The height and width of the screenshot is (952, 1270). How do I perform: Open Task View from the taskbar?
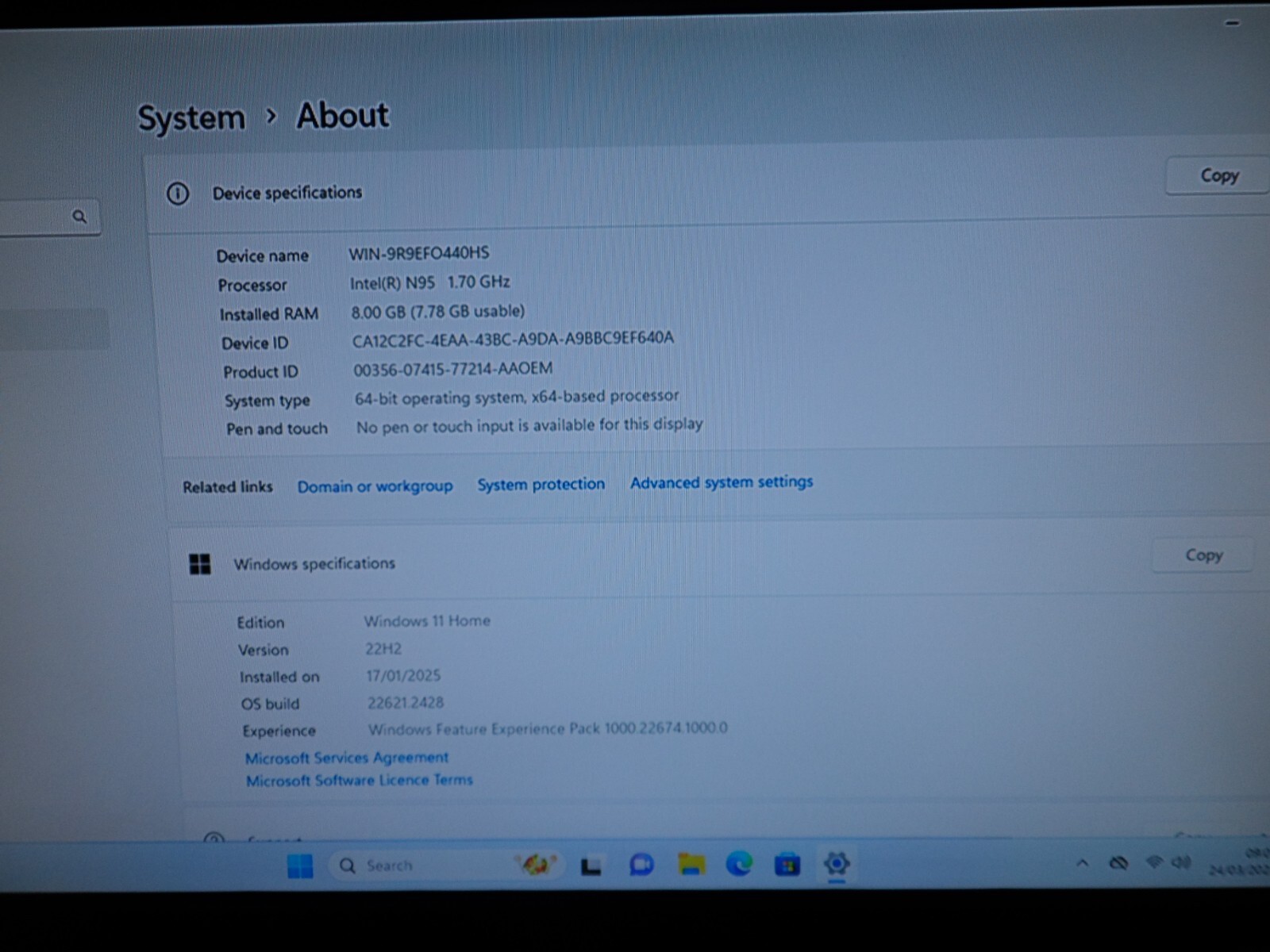pos(591,866)
